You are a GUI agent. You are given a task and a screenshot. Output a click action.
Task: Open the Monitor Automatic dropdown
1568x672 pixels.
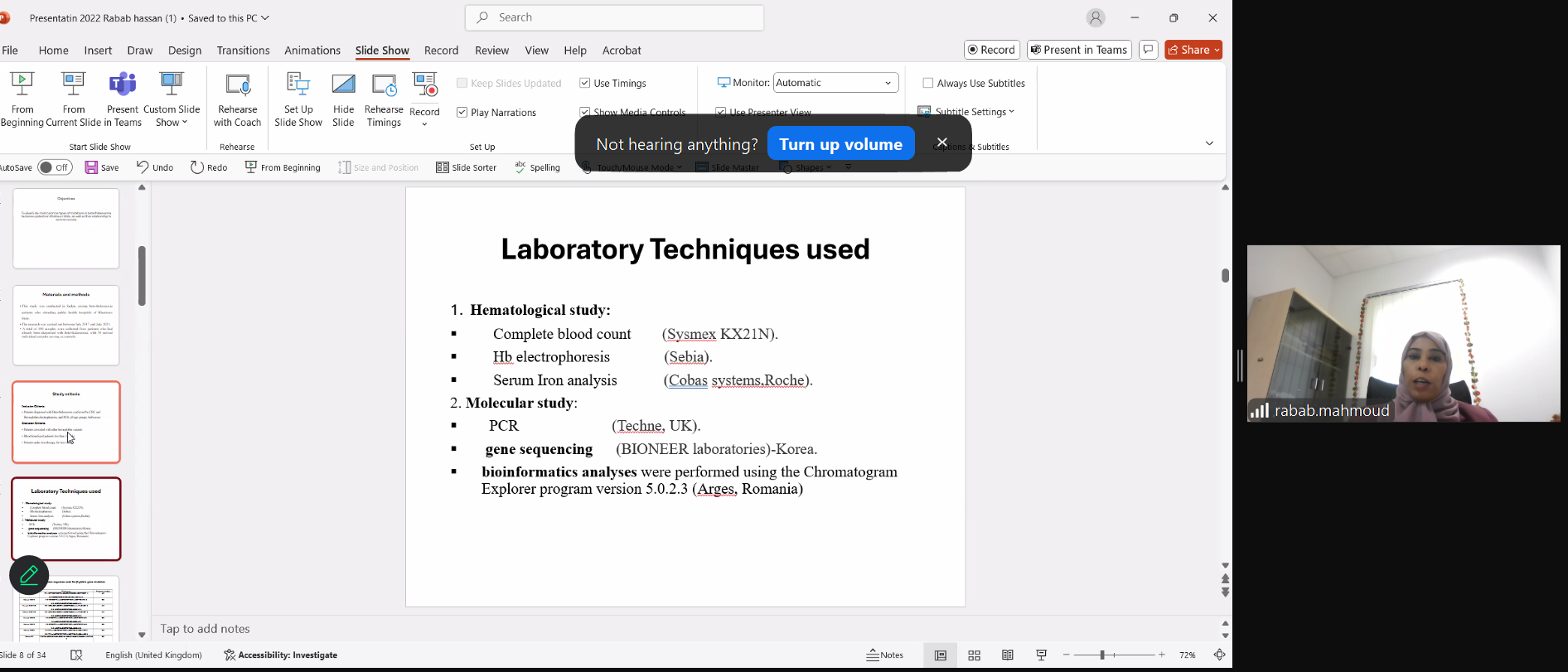pos(836,83)
